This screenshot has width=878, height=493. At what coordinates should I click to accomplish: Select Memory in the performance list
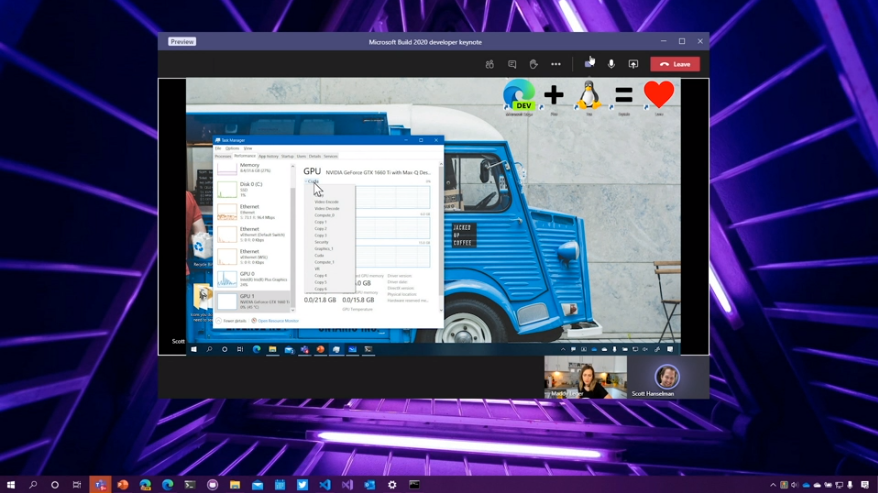253,168
